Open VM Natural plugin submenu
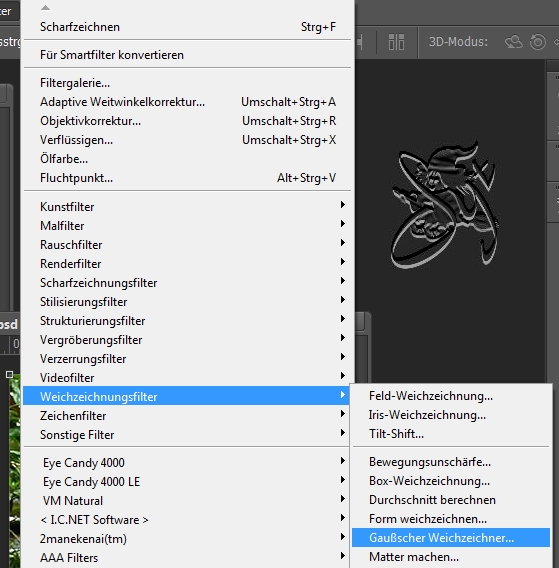This screenshot has width=559, height=568. 187,501
